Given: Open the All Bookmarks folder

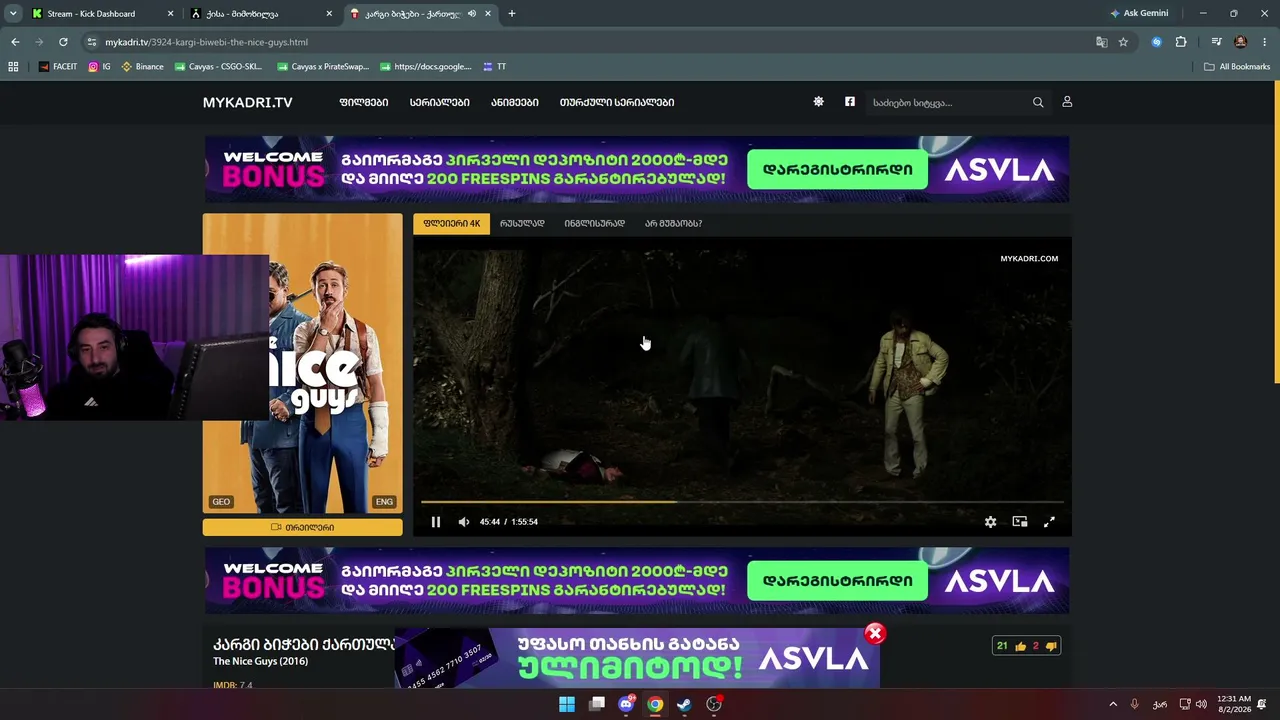Looking at the screenshot, I should click(x=1237, y=67).
